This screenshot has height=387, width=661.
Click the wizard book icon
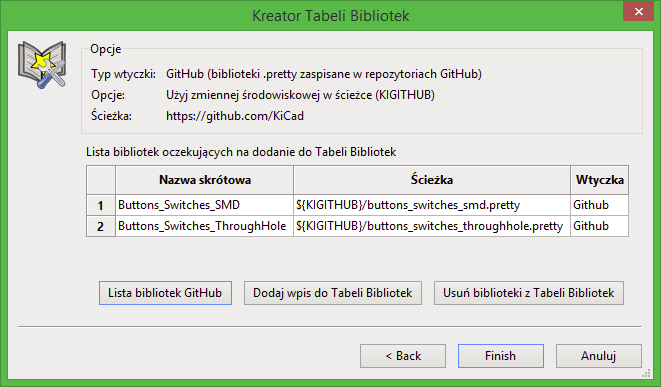[42, 64]
